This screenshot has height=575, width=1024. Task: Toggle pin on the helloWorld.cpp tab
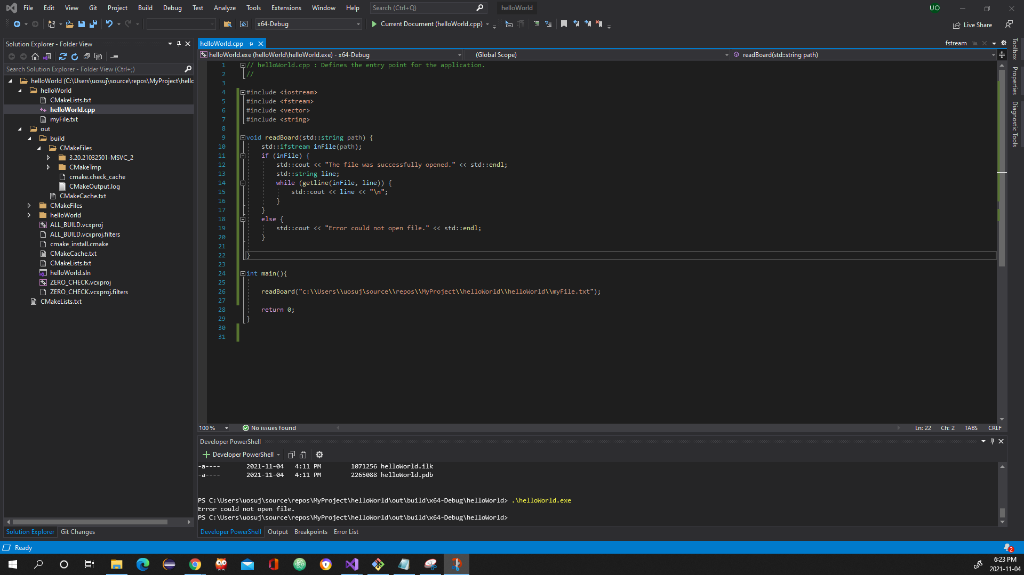click(251, 44)
